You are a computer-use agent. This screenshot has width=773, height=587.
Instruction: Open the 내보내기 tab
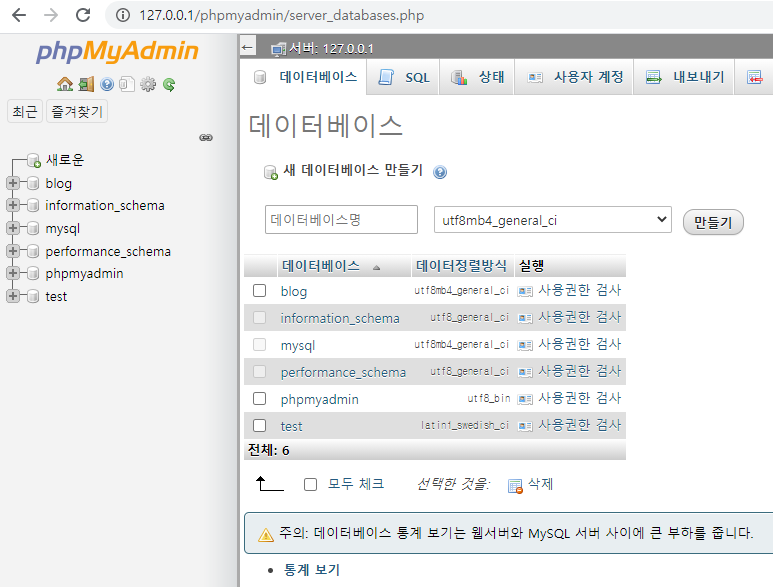coord(684,77)
